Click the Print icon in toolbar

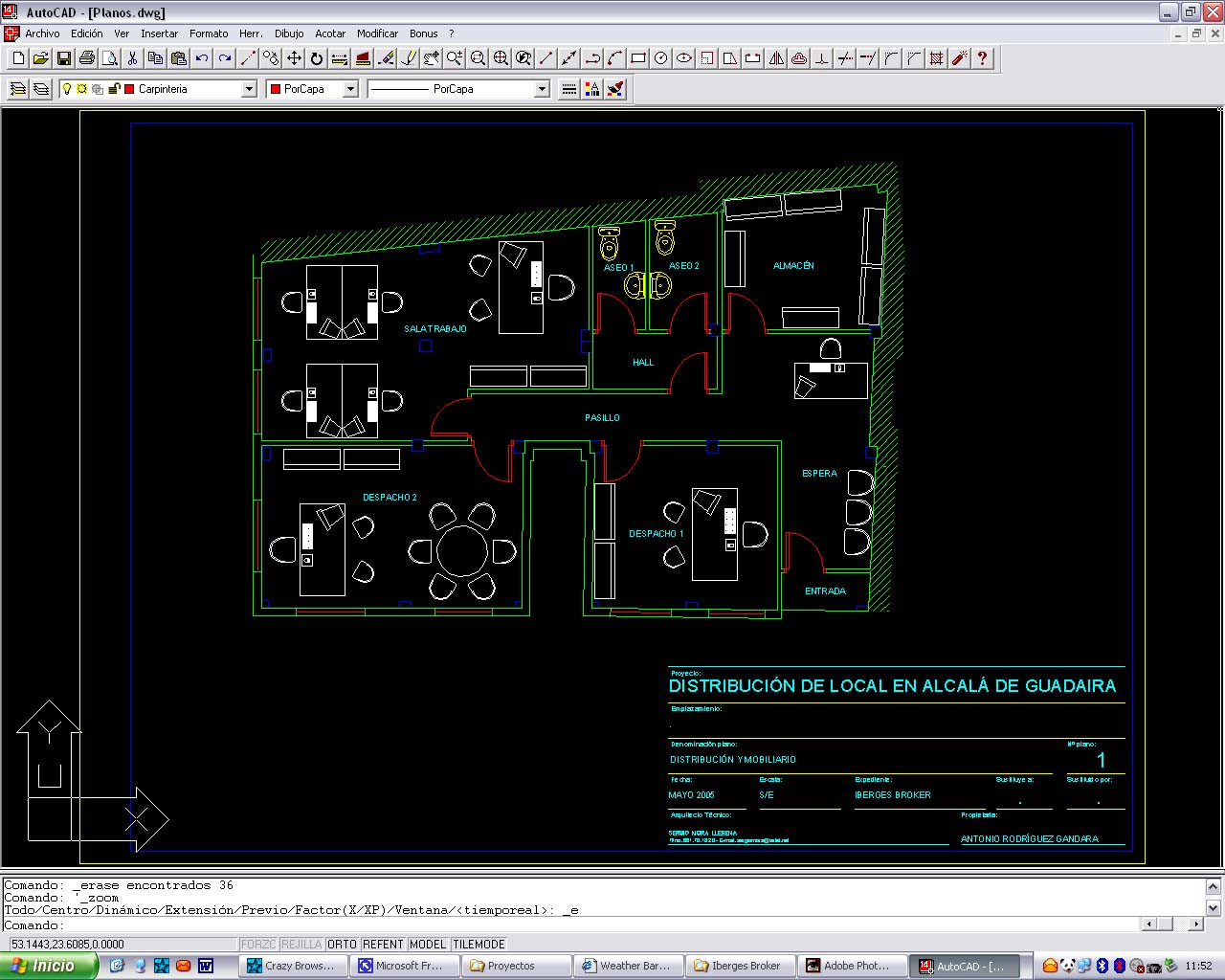(x=87, y=58)
